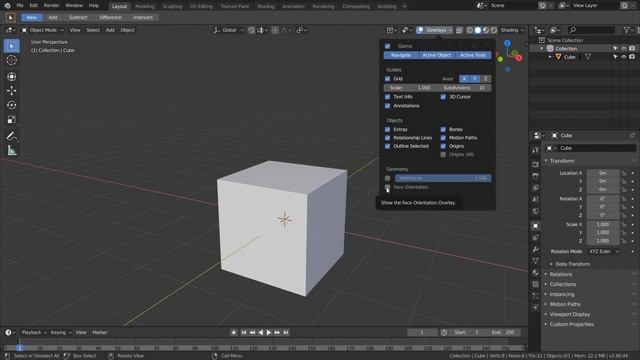Screen dimensions: 640x360
Task: Expand the Viewport Display panel
Action: 569,314
